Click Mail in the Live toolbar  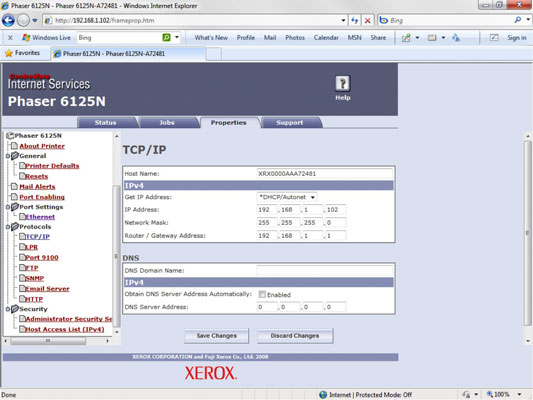(270, 38)
